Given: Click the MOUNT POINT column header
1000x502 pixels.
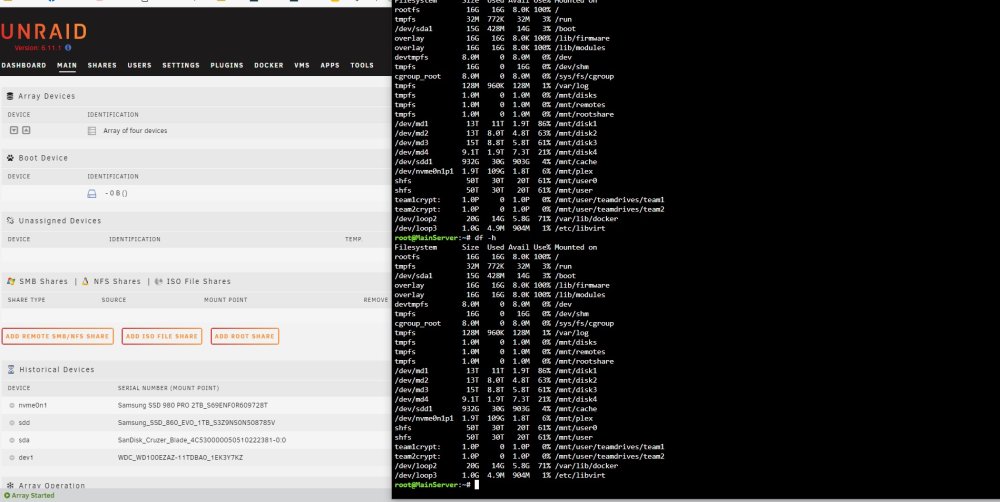Looking at the screenshot, I should 226,300.
